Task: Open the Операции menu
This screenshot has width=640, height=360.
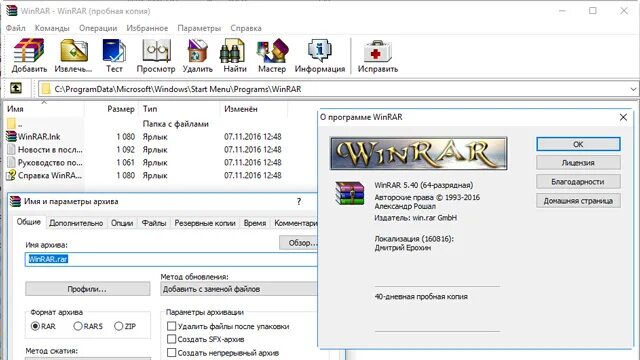Action: (x=98, y=28)
